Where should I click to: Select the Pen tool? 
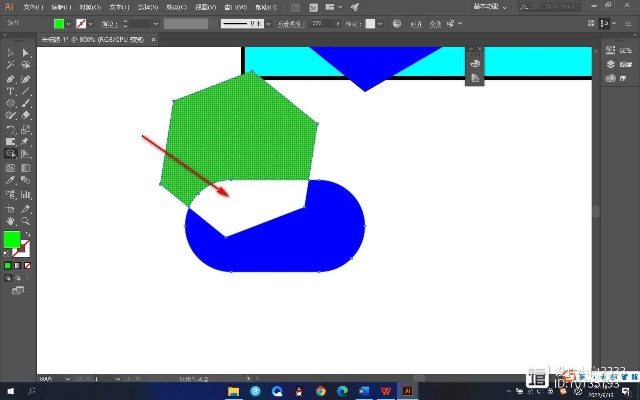[x=10, y=79]
